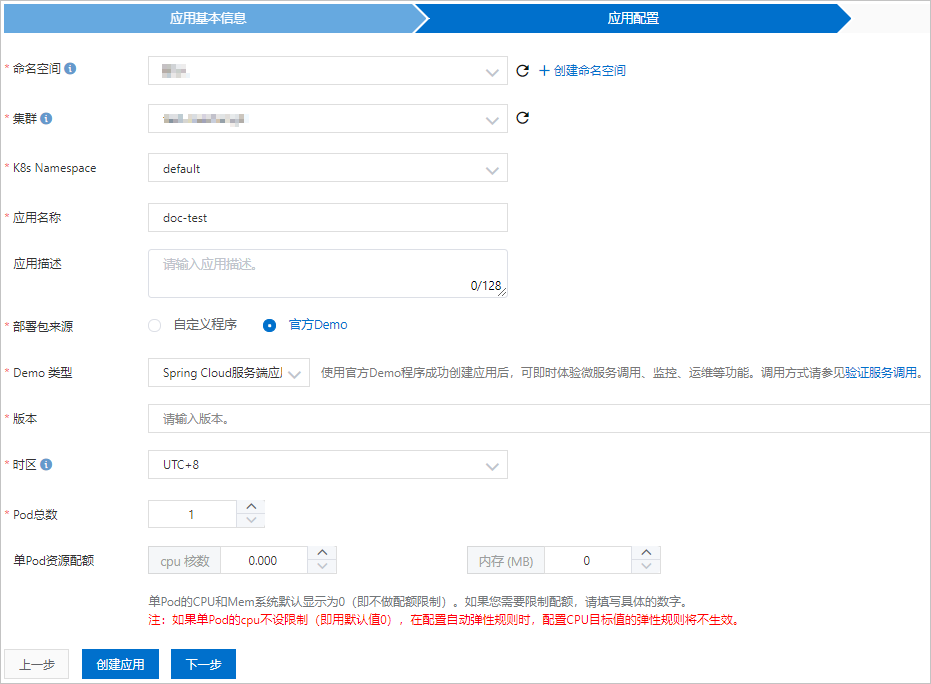Open the 命名空间 dropdown
931x684 pixels.
pyautogui.click(x=328, y=71)
